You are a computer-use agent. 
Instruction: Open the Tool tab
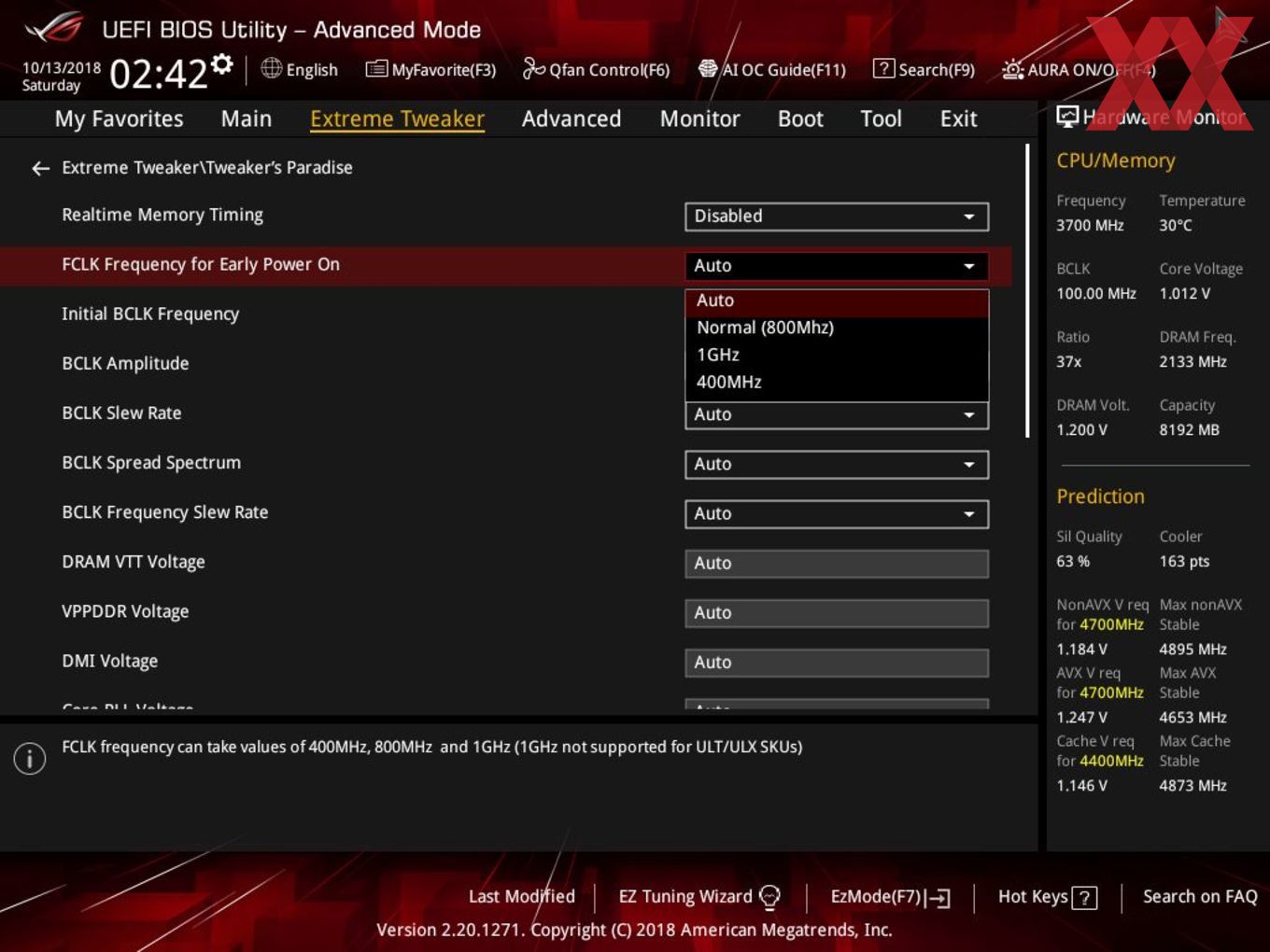[881, 119]
